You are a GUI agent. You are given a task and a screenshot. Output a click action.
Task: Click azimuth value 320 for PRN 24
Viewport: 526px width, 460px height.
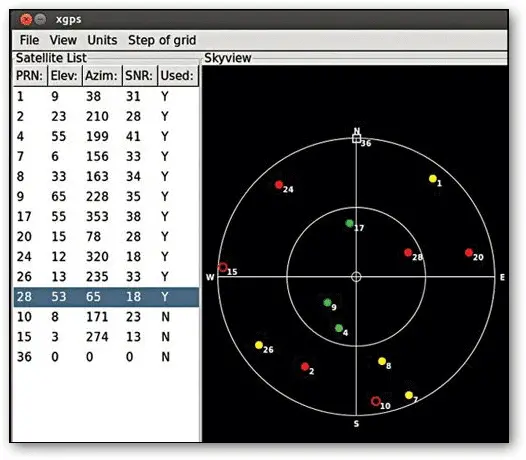tap(97, 257)
